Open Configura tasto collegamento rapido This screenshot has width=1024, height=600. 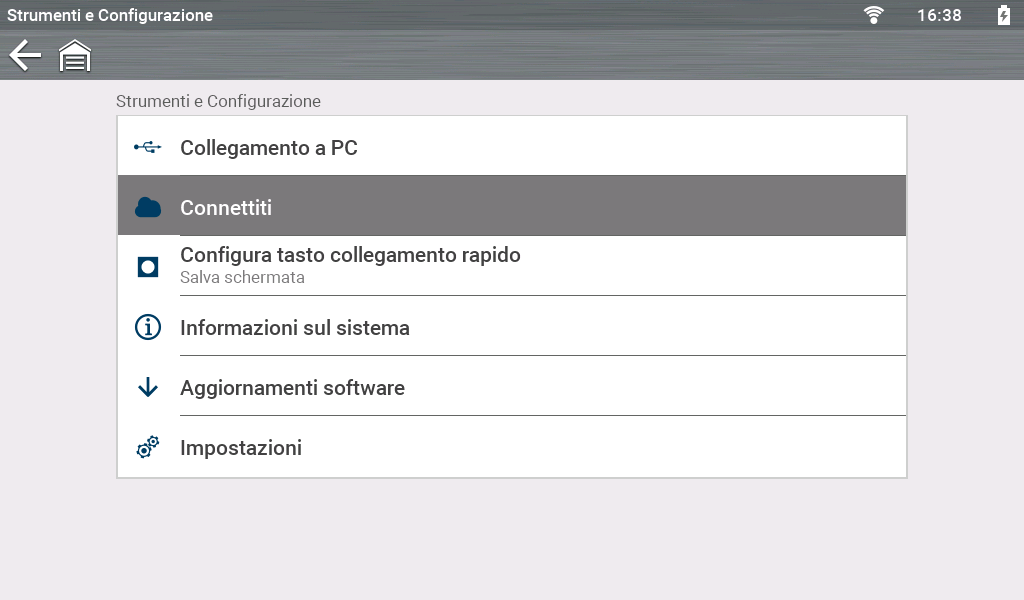click(x=350, y=255)
